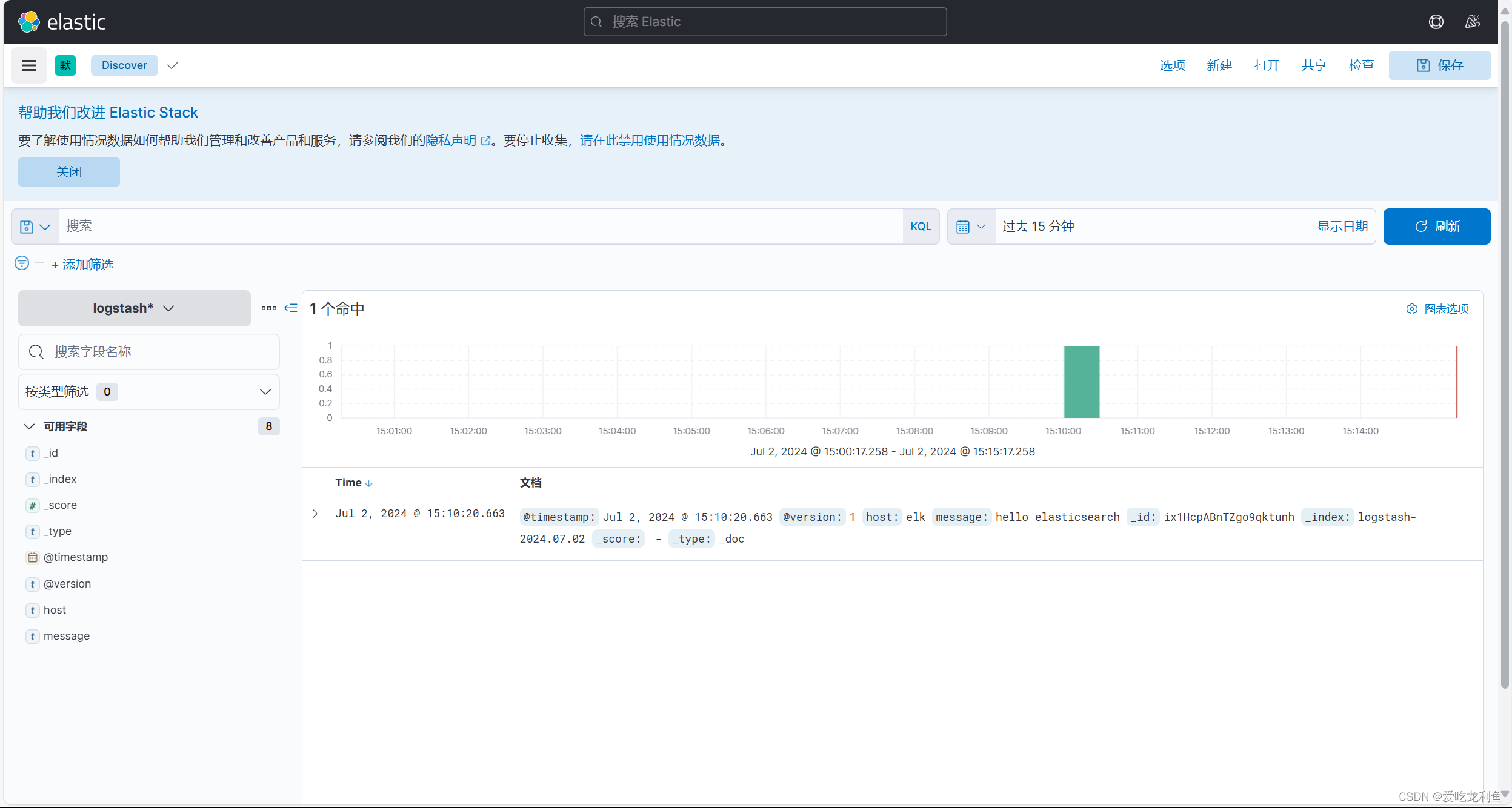Open the calendar quick date menu
The height and width of the screenshot is (808, 1512).
(x=971, y=227)
